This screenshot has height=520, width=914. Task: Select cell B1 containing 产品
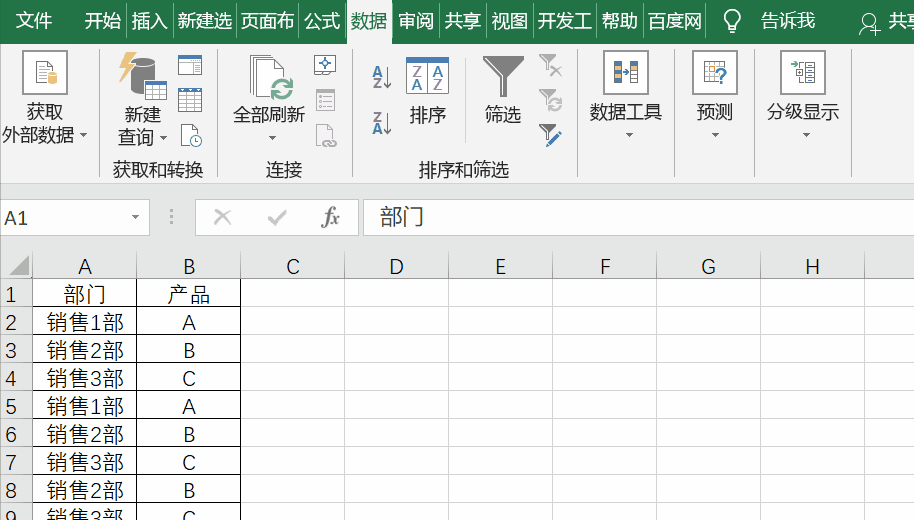[189, 294]
